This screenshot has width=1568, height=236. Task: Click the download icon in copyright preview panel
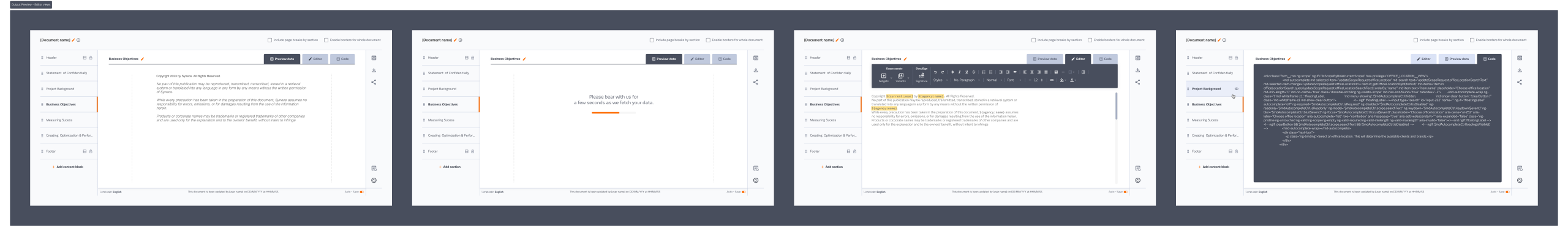[374, 70]
